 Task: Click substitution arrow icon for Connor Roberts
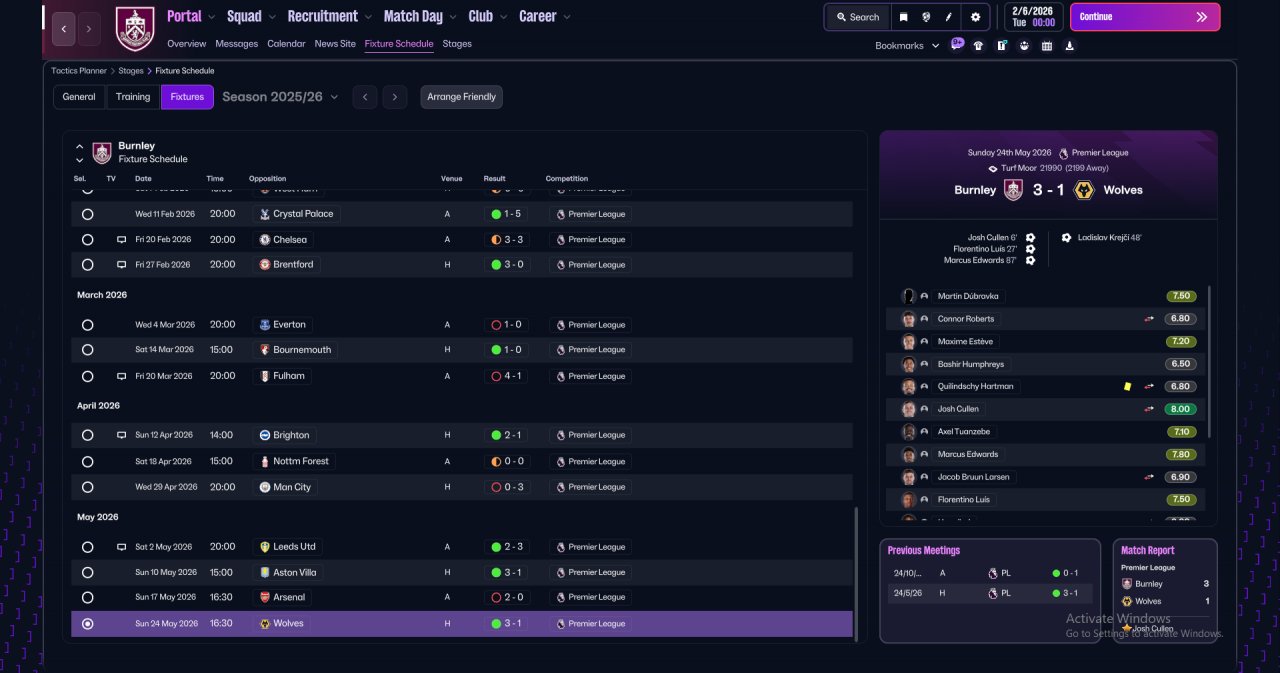pyautogui.click(x=1149, y=319)
